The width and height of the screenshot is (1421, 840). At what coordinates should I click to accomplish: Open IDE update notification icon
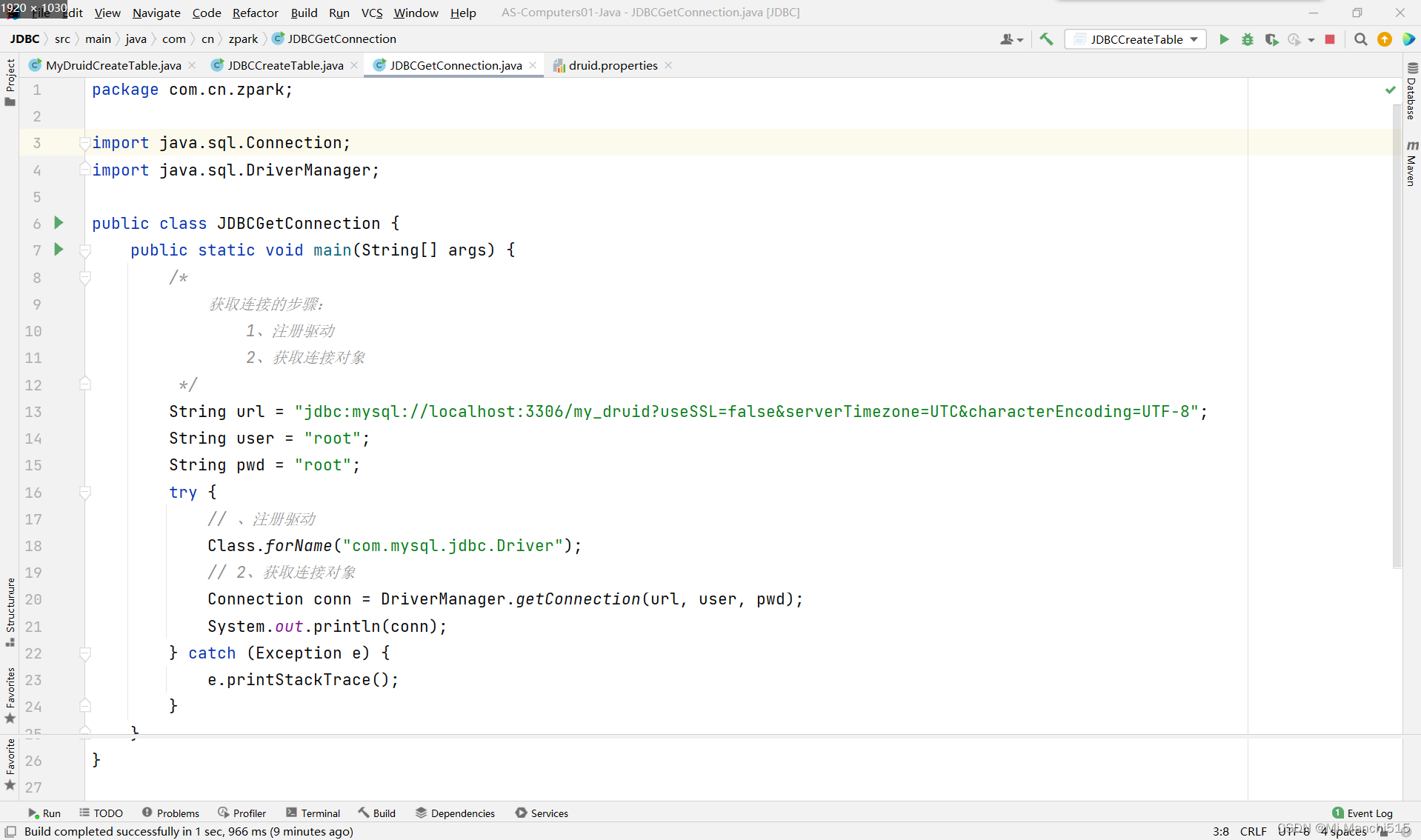(x=1384, y=39)
